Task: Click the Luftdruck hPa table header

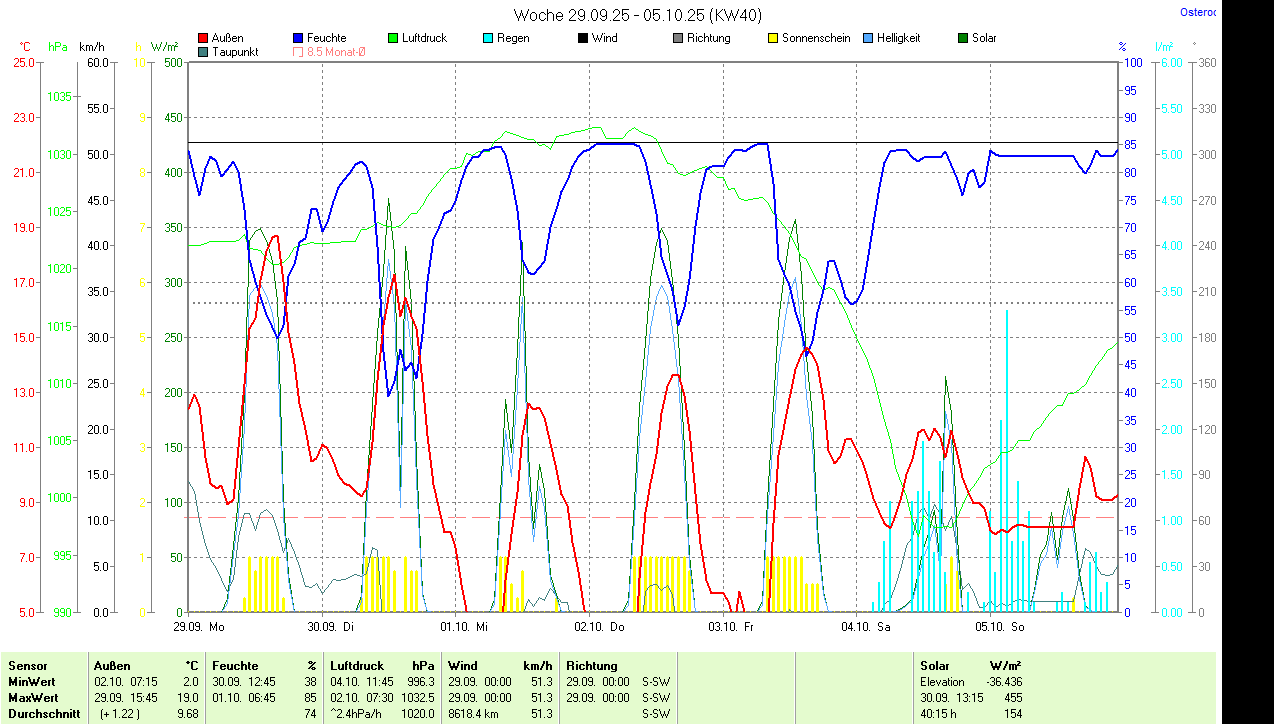Action: click(383, 666)
